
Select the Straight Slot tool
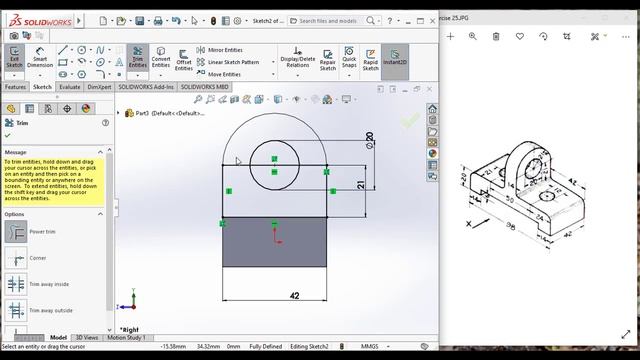pos(63,74)
